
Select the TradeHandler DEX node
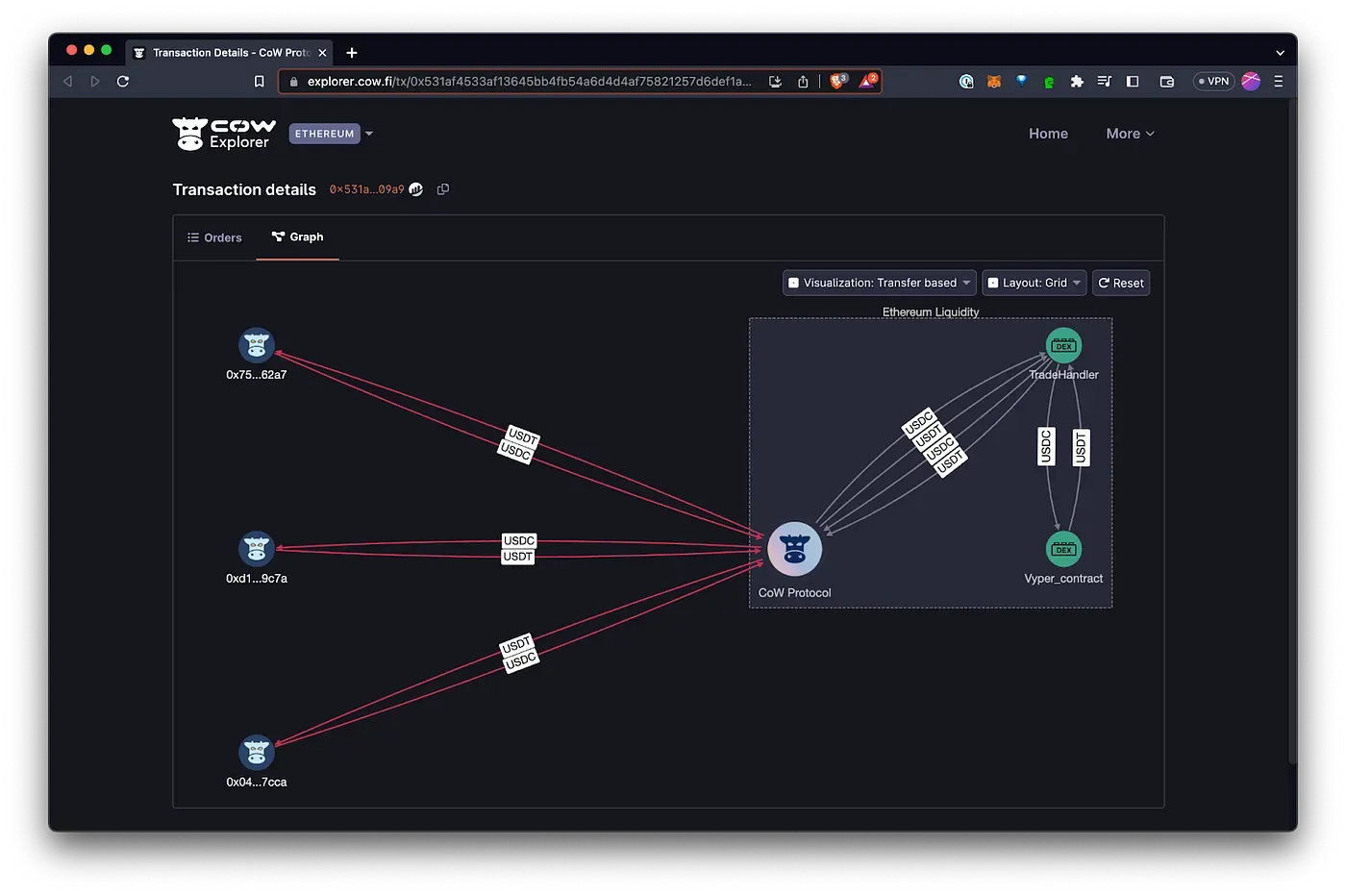click(1063, 344)
